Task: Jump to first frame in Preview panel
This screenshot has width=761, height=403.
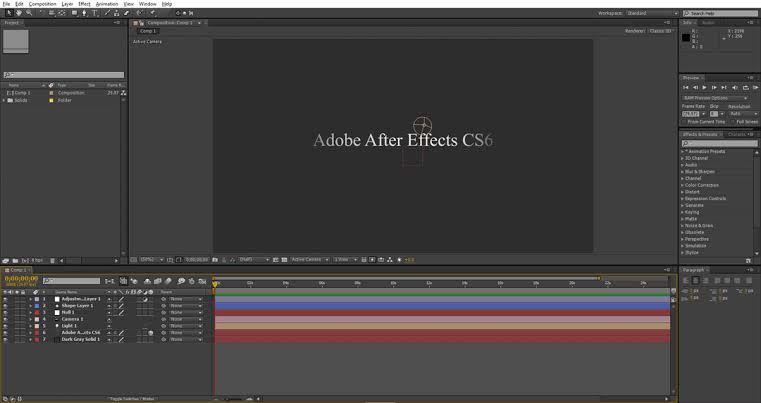Action: click(686, 87)
